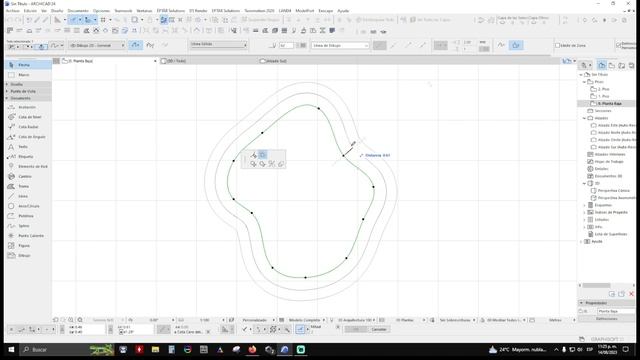Click the offset option in pet palette
Screen dimensions: 640x360
(262, 155)
